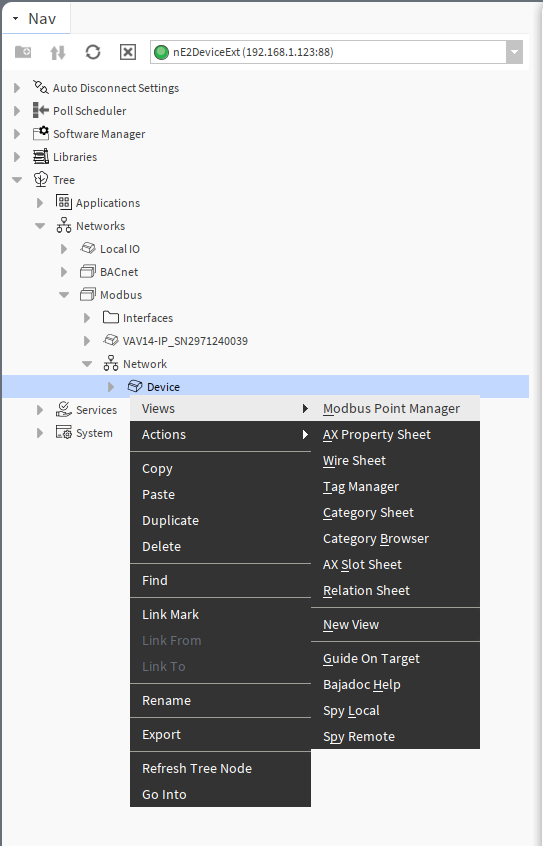
Task: Click the System gear icon
Action: pyautogui.click(x=64, y=432)
